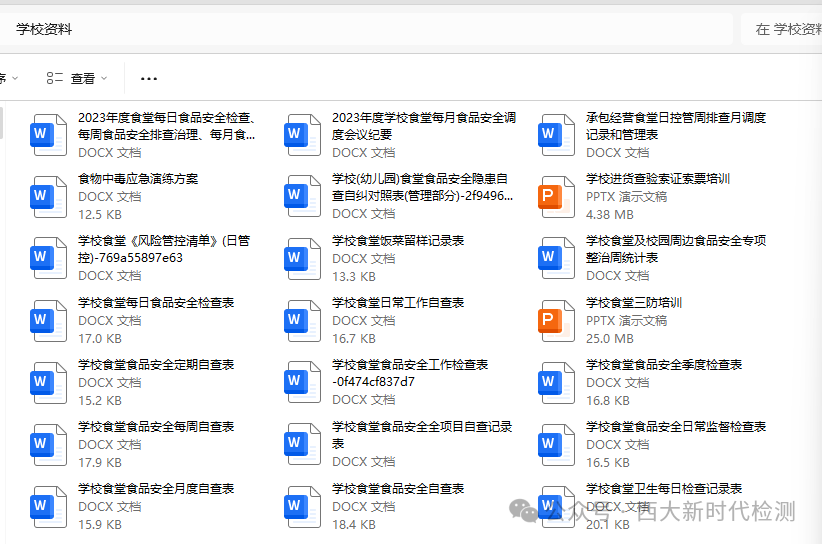Click the 在 学校资料 search box
Screen dimensions: 822x544
(782, 29)
